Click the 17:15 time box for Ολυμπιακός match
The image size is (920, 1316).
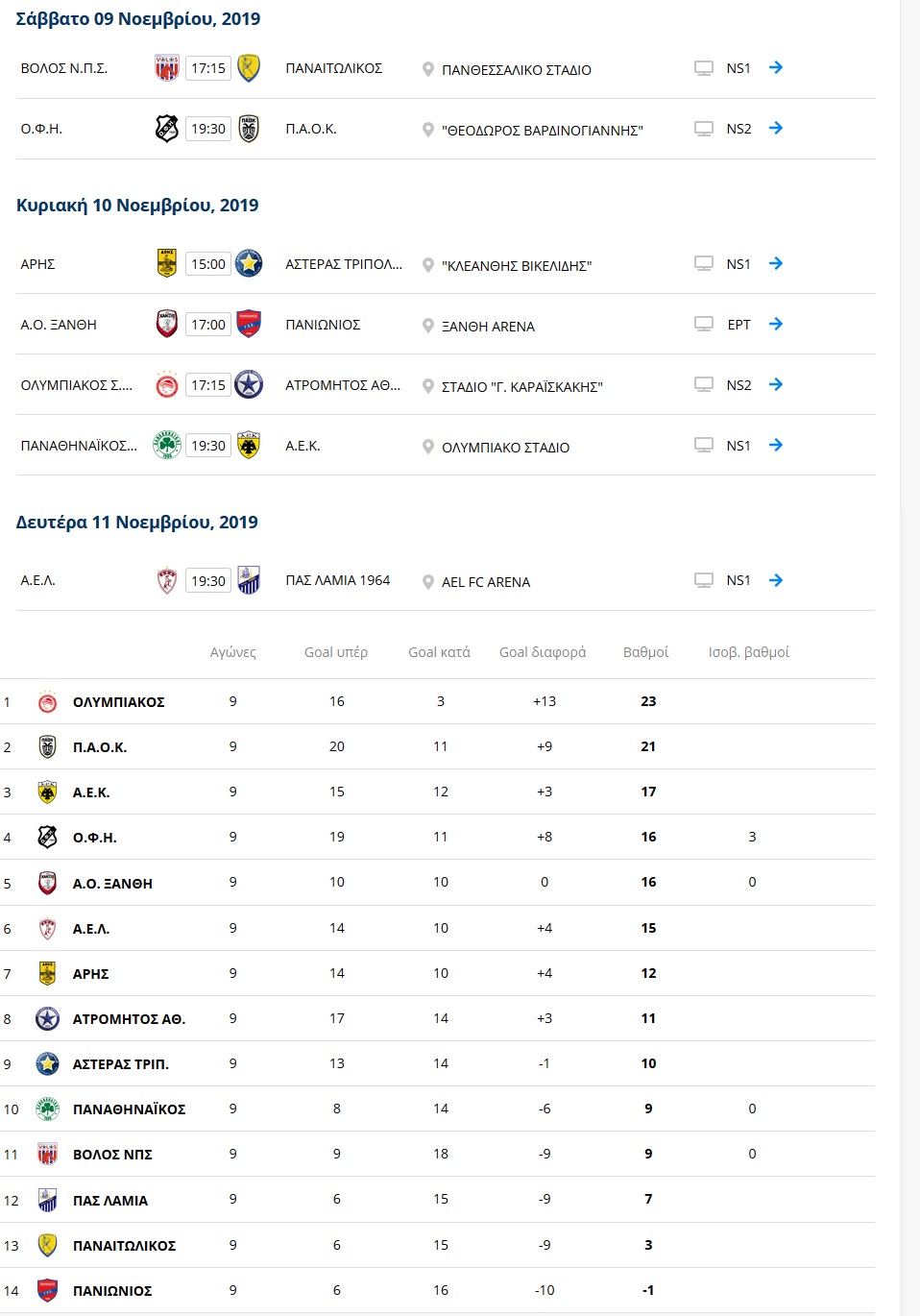pos(208,385)
